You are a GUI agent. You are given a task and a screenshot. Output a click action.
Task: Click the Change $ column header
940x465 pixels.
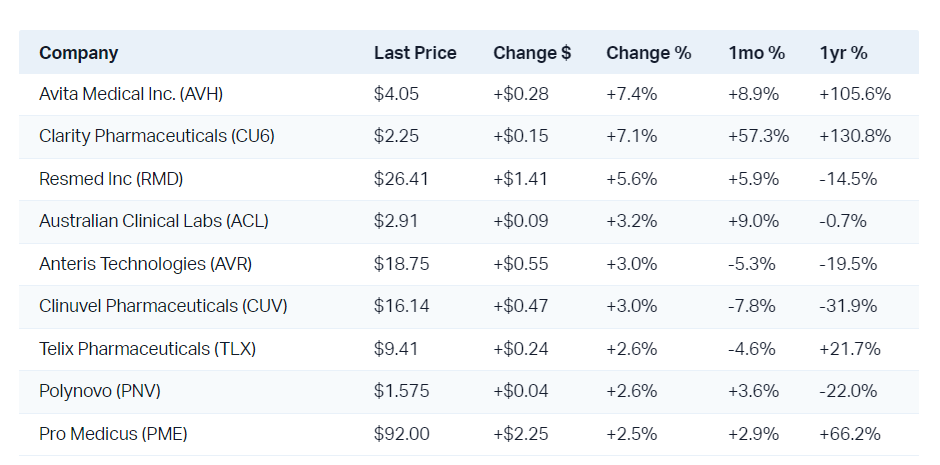pyautogui.click(x=532, y=53)
